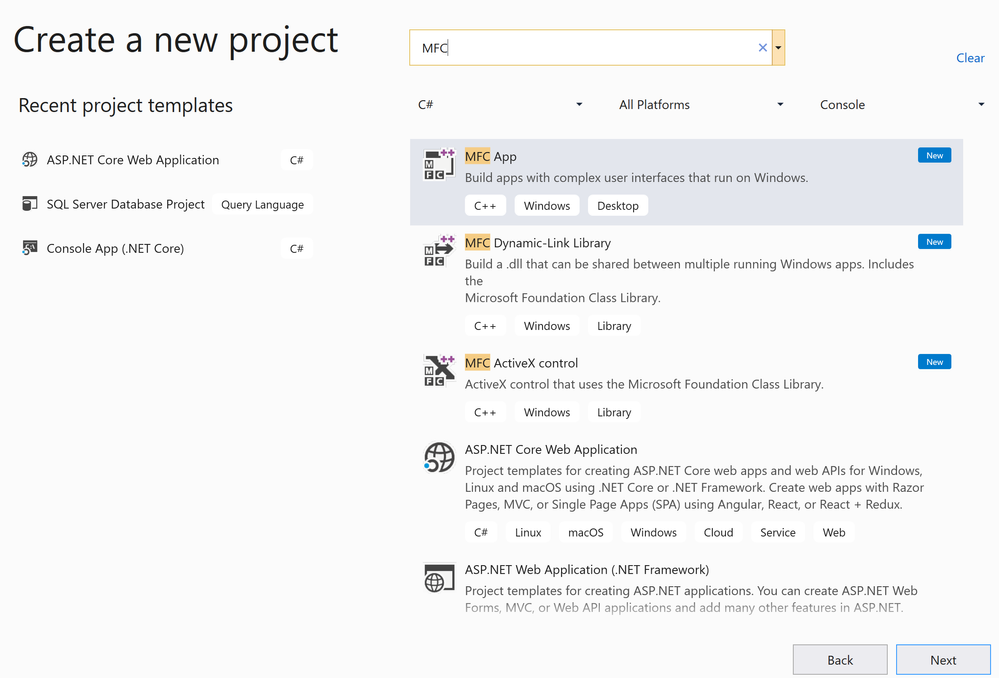This screenshot has width=999, height=678.
Task: Click the recent Console App (.NET Core) icon
Action: pyautogui.click(x=29, y=248)
